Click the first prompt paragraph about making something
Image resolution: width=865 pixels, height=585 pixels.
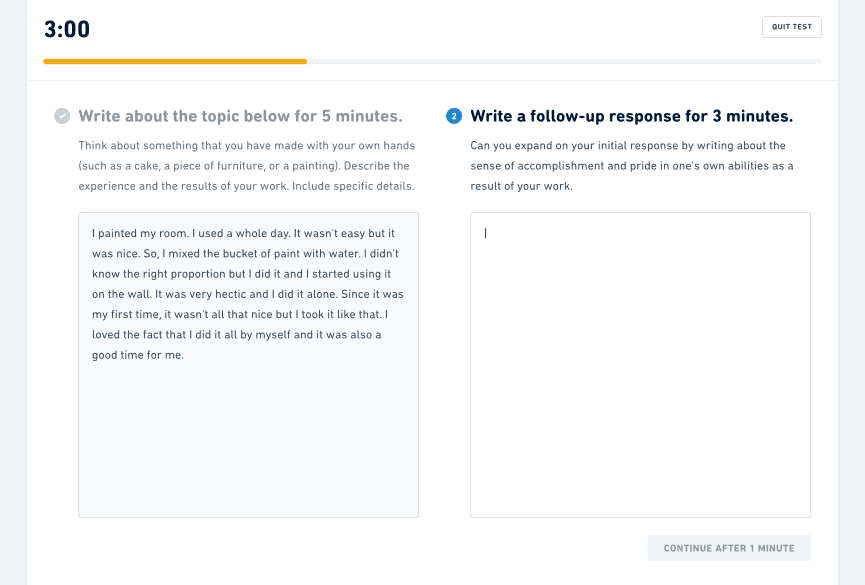pyautogui.click(x=247, y=166)
